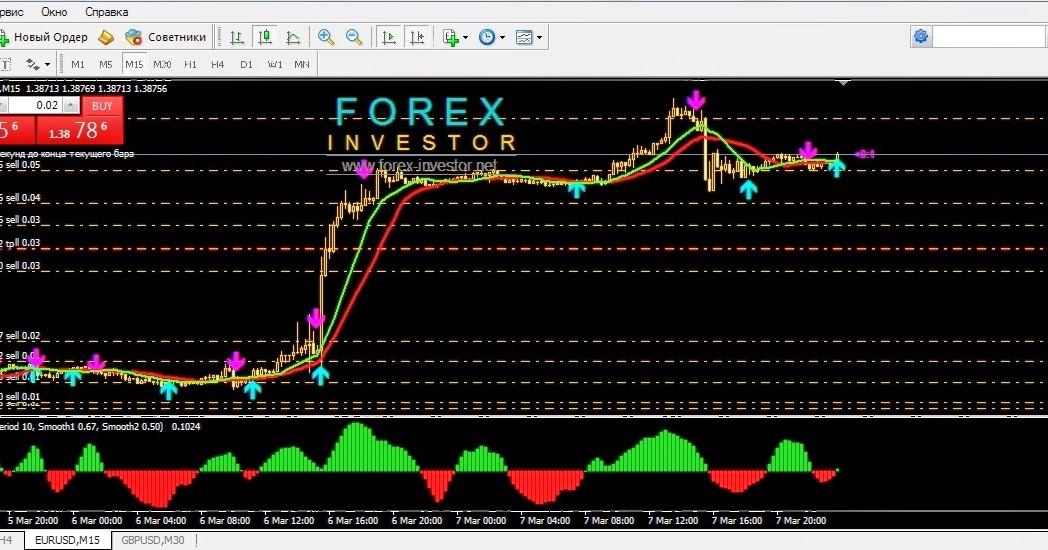Screen dimensions: 1048x550
Task: Open the Справка menu
Action: [x=107, y=12]
